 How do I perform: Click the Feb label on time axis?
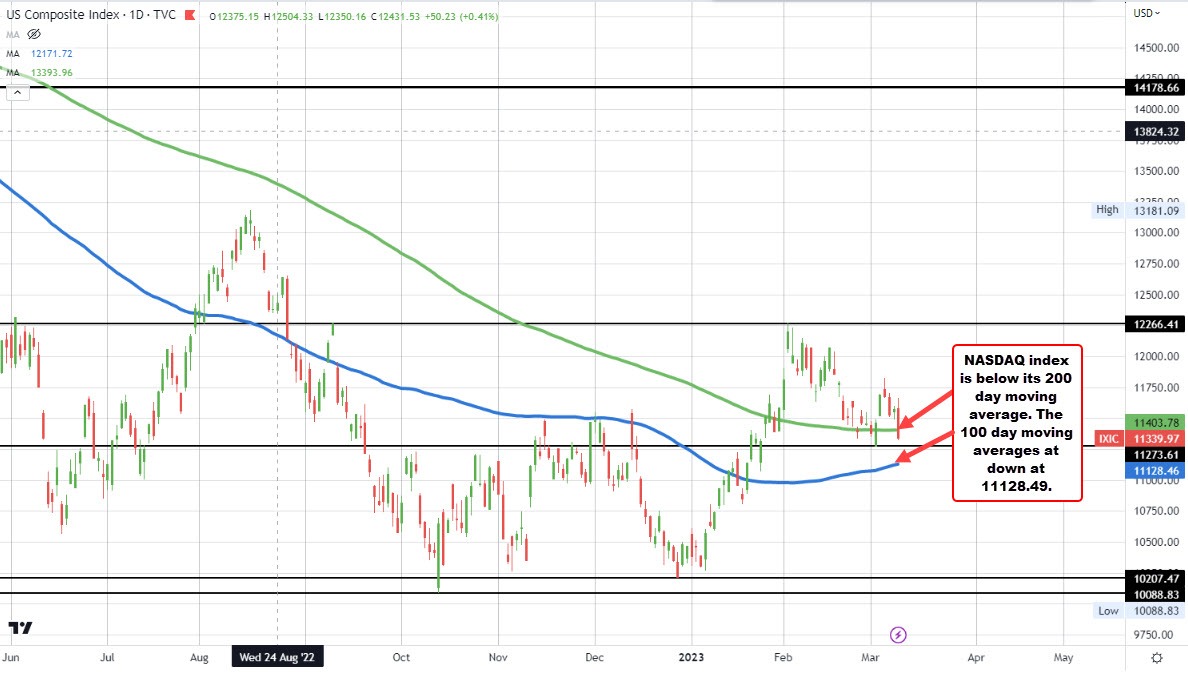pyautogui.click(x=783, y=657)
